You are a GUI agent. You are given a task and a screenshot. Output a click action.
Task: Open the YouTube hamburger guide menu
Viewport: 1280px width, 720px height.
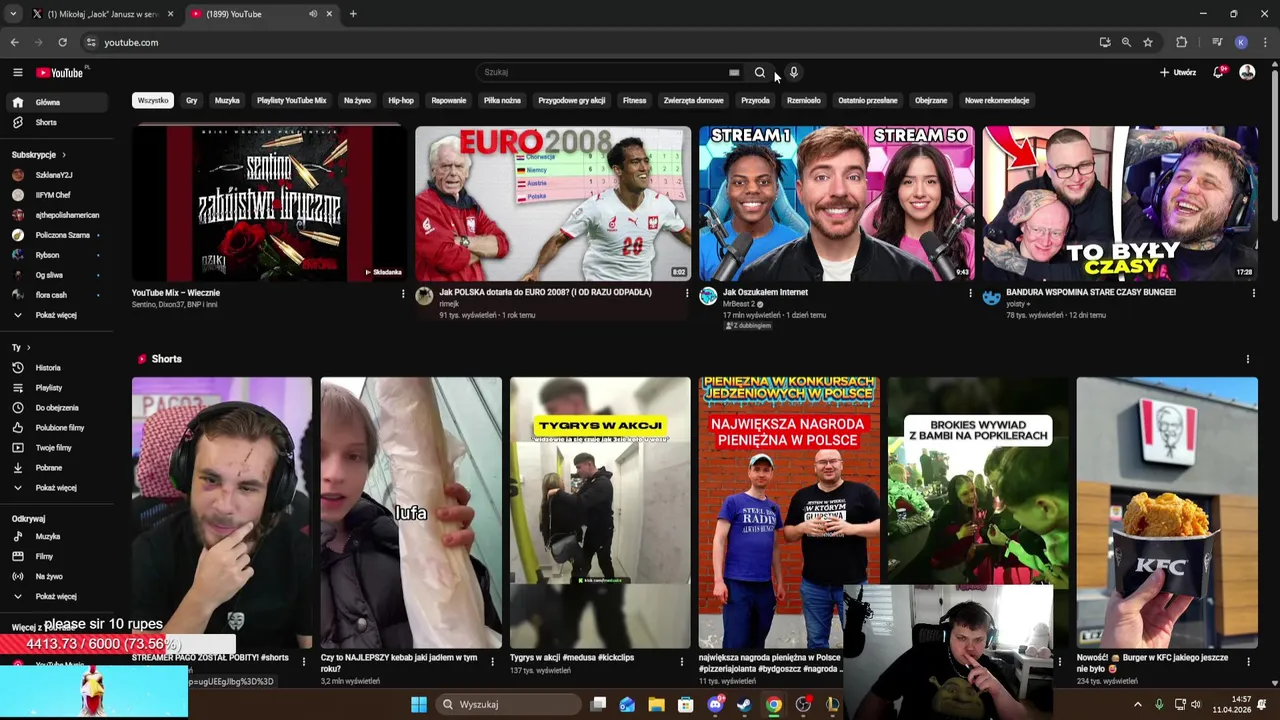click(x=17, y=72)
